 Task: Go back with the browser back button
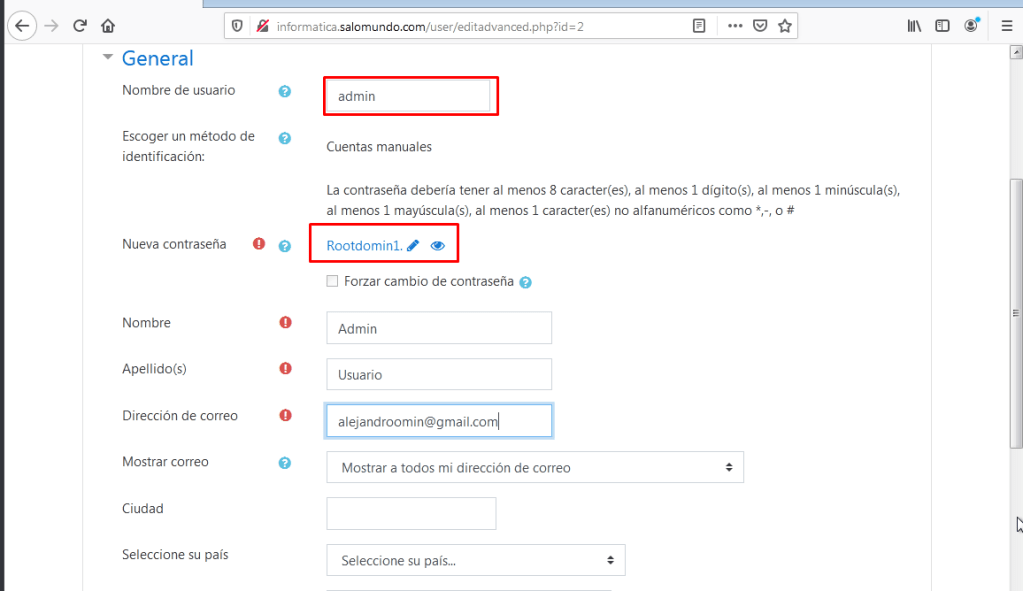coord(20,26)
